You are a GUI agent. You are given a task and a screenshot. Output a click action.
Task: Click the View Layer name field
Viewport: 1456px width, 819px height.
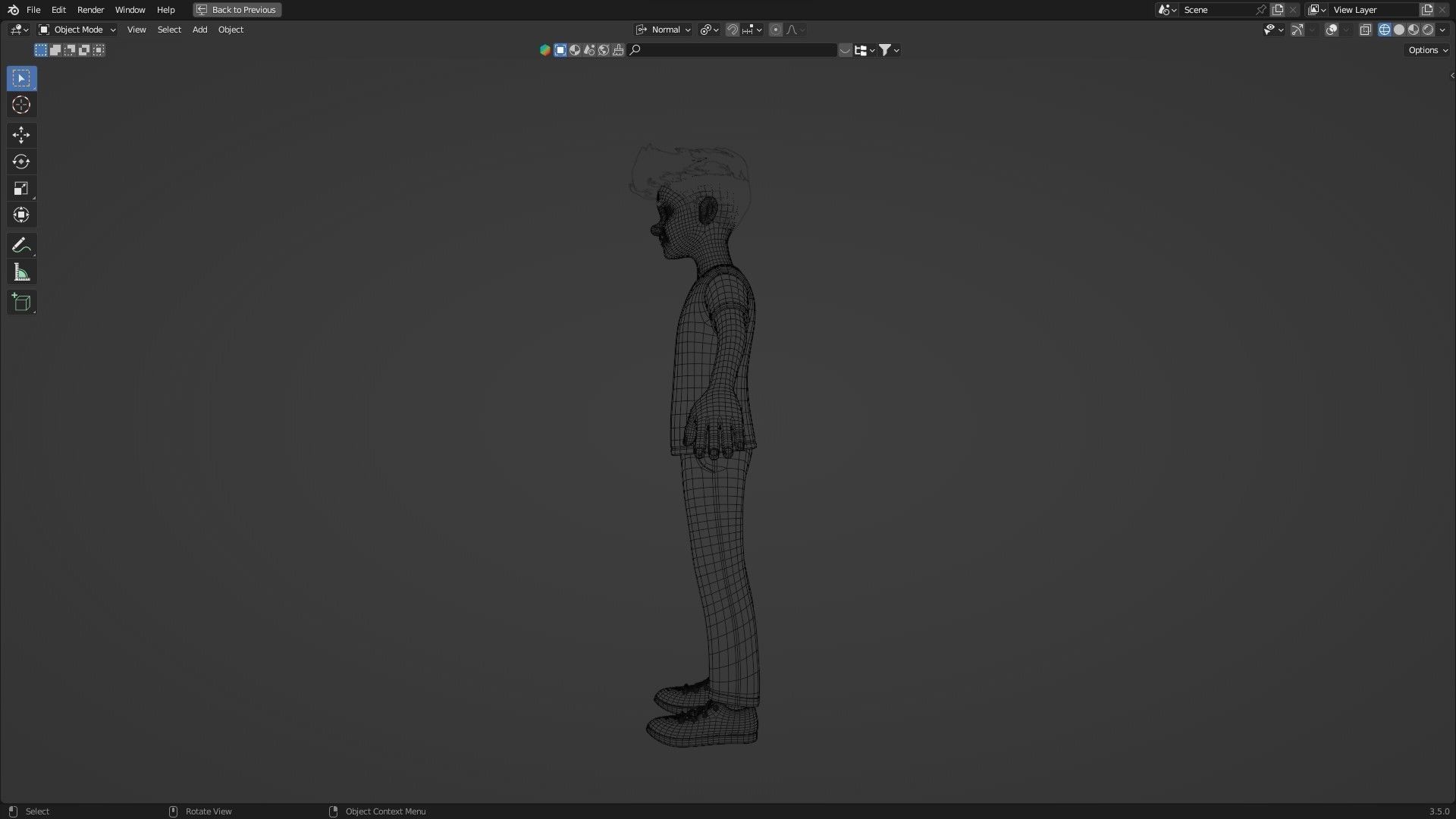(x=1374, y=10)
